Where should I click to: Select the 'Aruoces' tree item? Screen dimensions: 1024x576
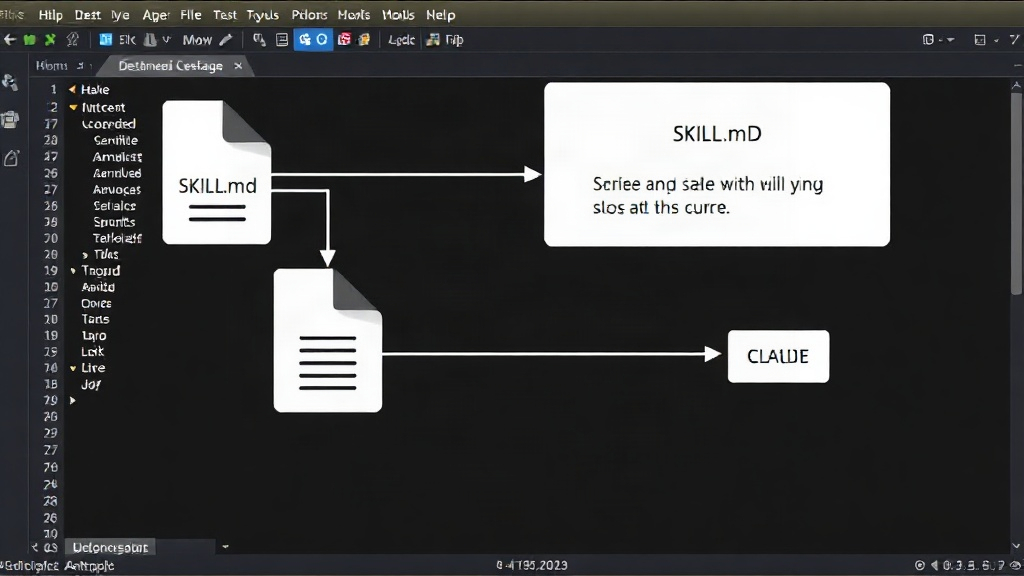point(116,189)
